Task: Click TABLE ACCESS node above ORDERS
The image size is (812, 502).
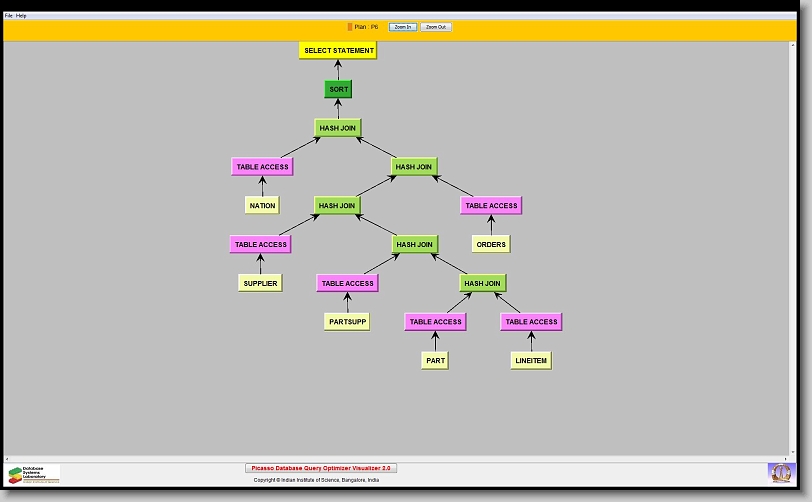Action: click(491, 205)
